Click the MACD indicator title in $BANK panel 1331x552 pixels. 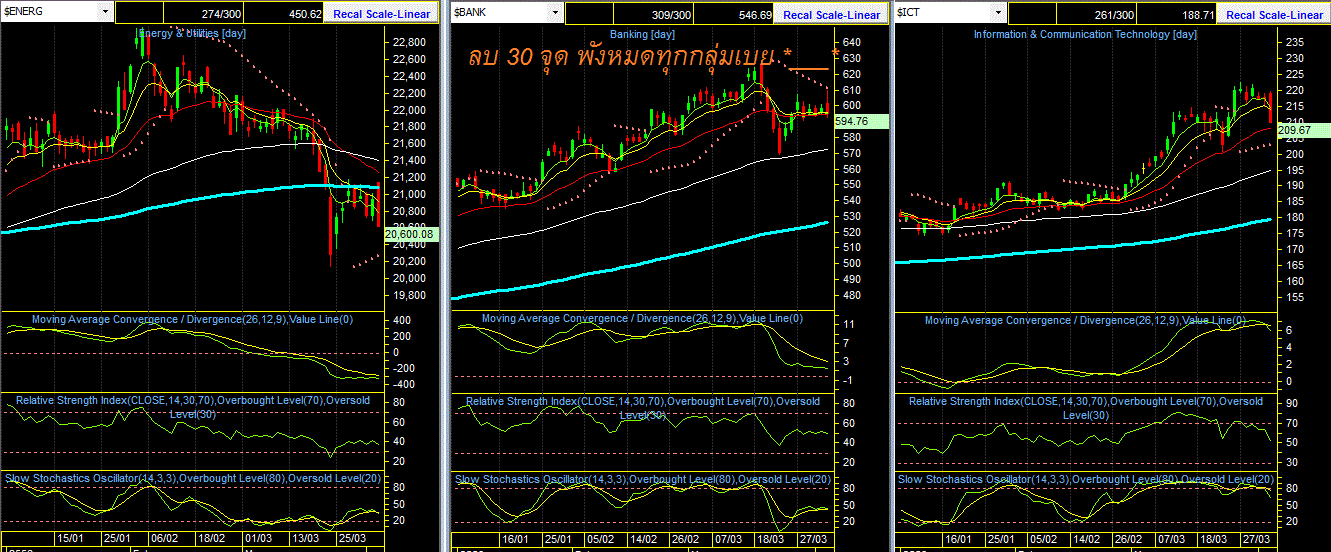(642, 318)
